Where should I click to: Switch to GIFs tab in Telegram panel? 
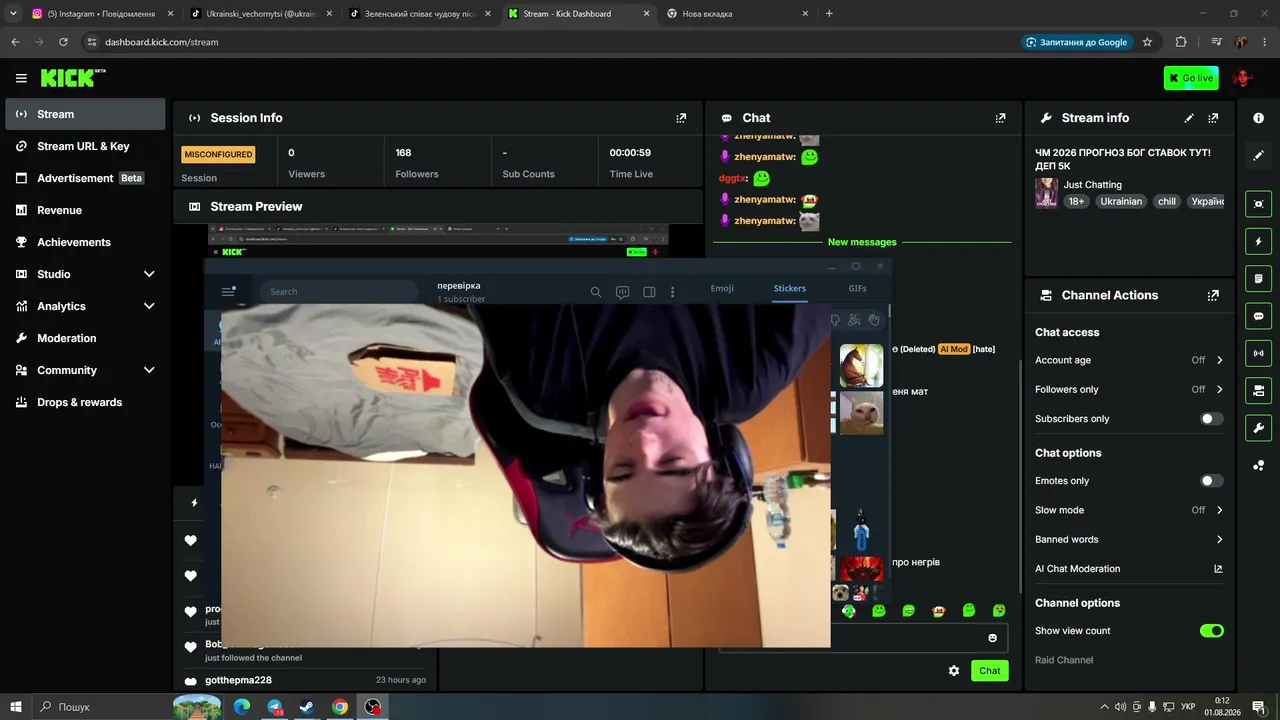pyautogui.click(x=857, y=288)
